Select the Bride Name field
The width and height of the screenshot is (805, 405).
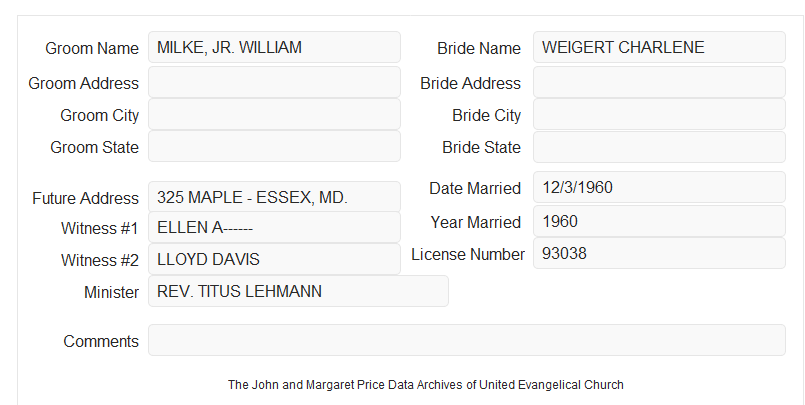(x=659, y=47)
